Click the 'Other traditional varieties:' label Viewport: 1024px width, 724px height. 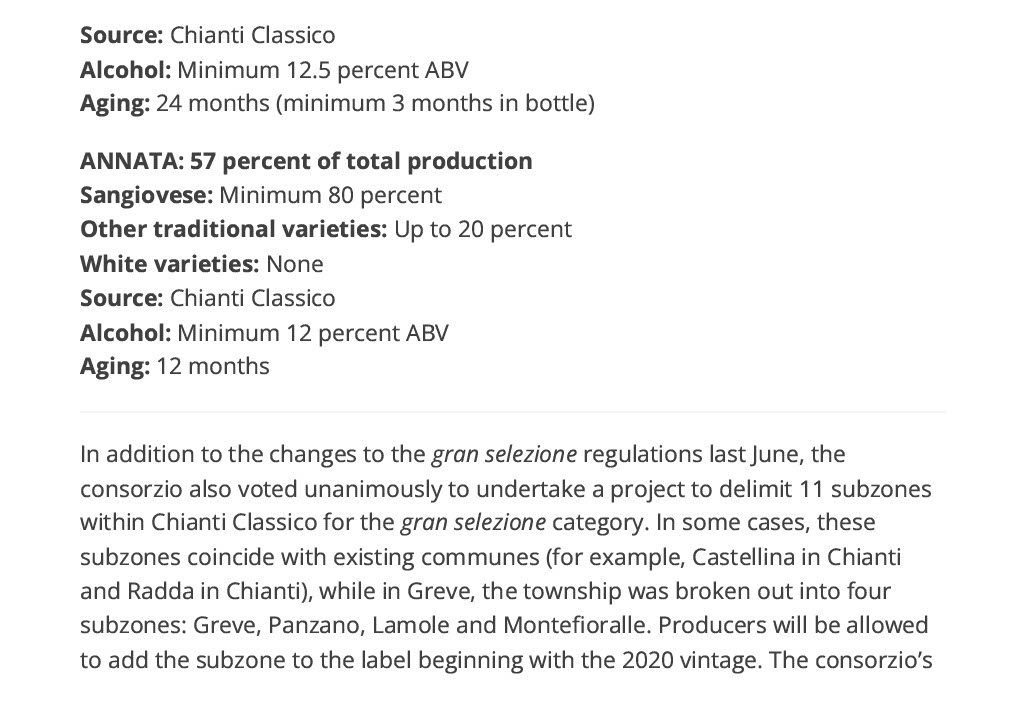click(233, 229)
